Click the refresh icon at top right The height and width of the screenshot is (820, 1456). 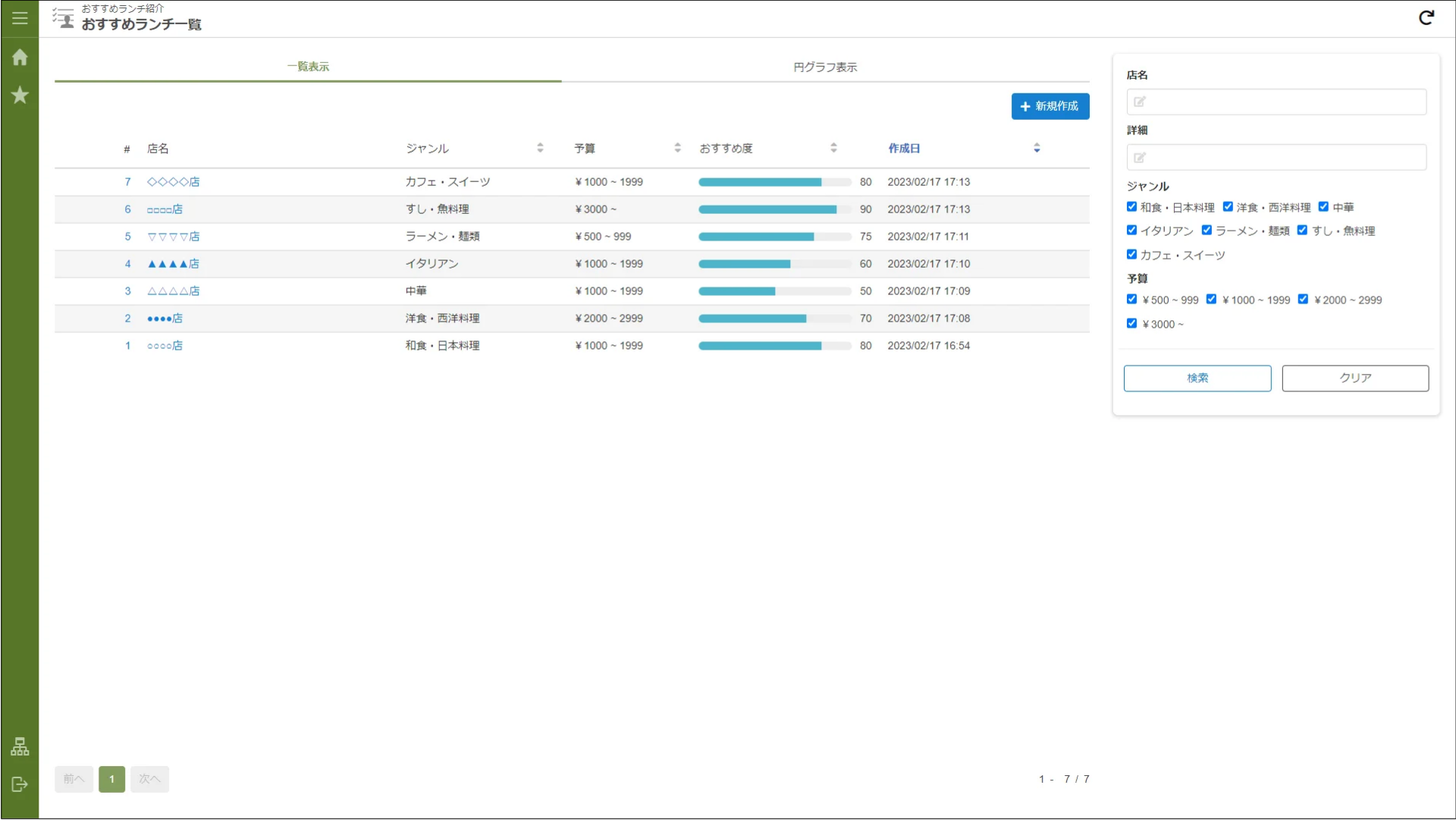tap(1426, 17)
